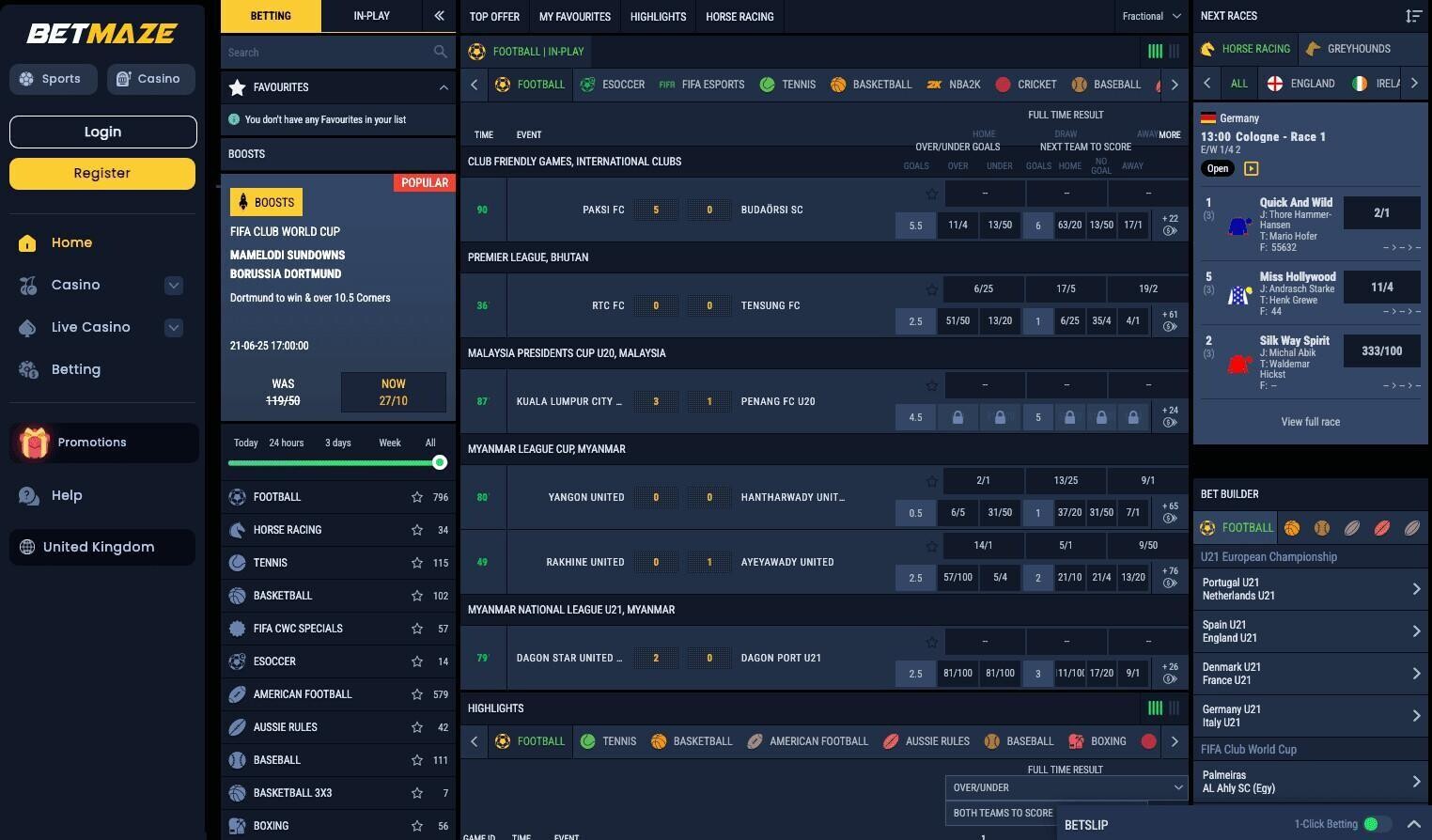This screenshot has height=840, width=1432.
Task: Open Spain U21 vs England U21 bet builder
Action: [1312, 631]
